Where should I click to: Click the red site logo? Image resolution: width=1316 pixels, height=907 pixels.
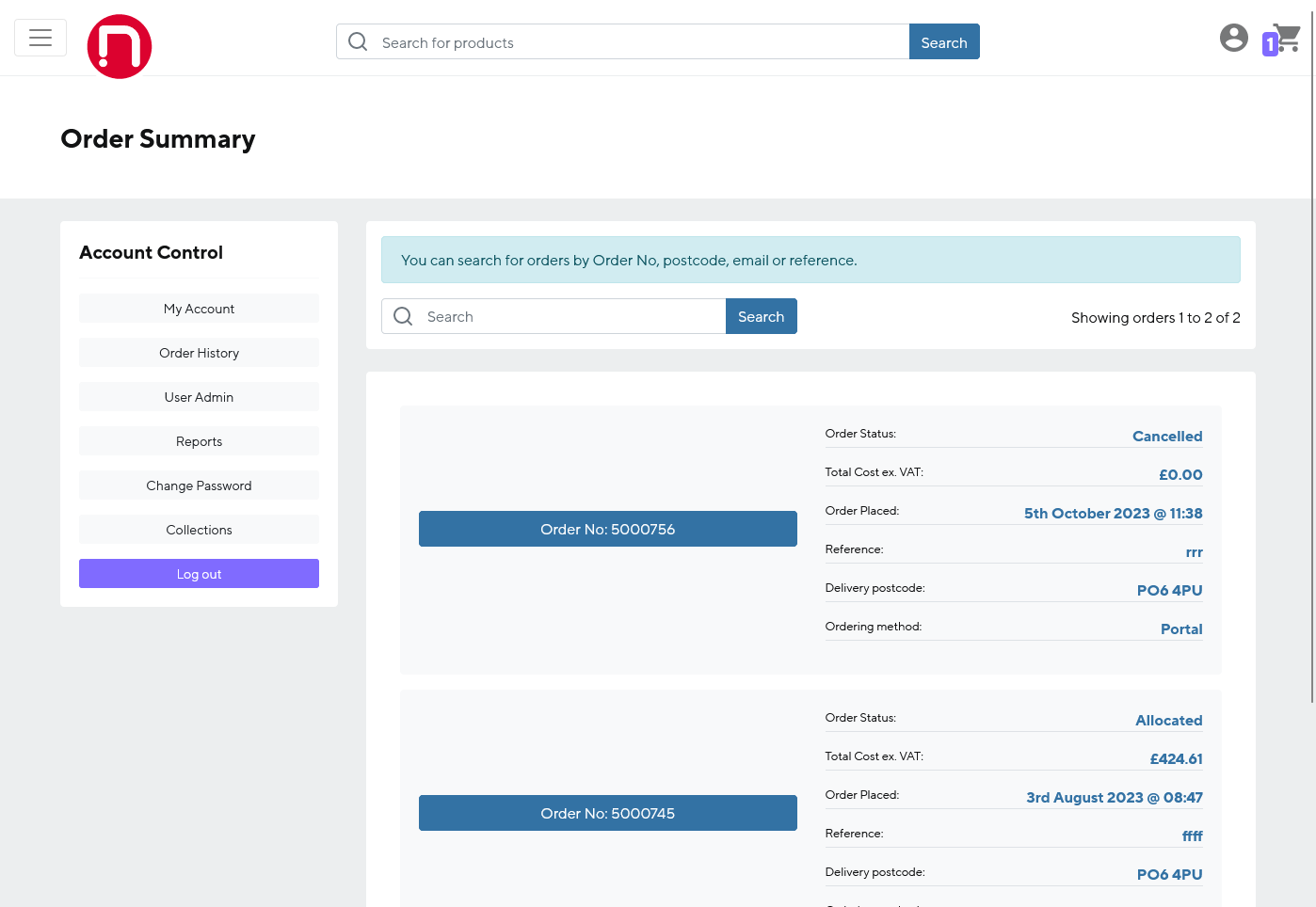pyautogui.click(x=120, y=46)
